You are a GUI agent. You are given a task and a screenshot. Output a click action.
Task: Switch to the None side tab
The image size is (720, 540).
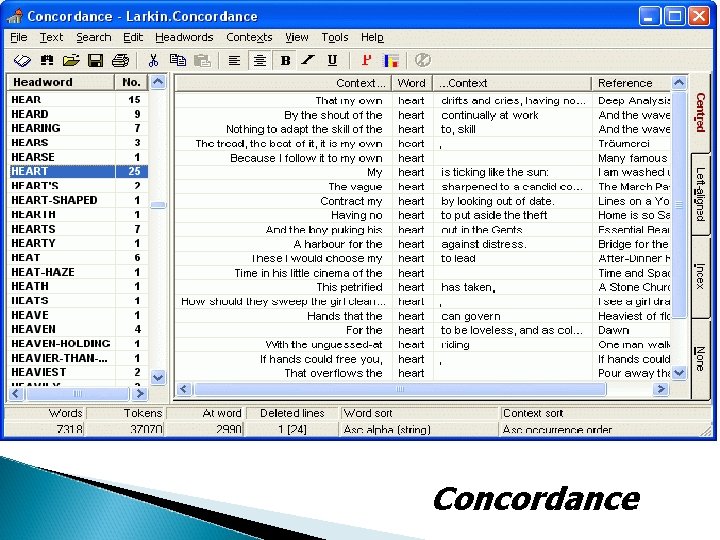[x=700, y=359]
